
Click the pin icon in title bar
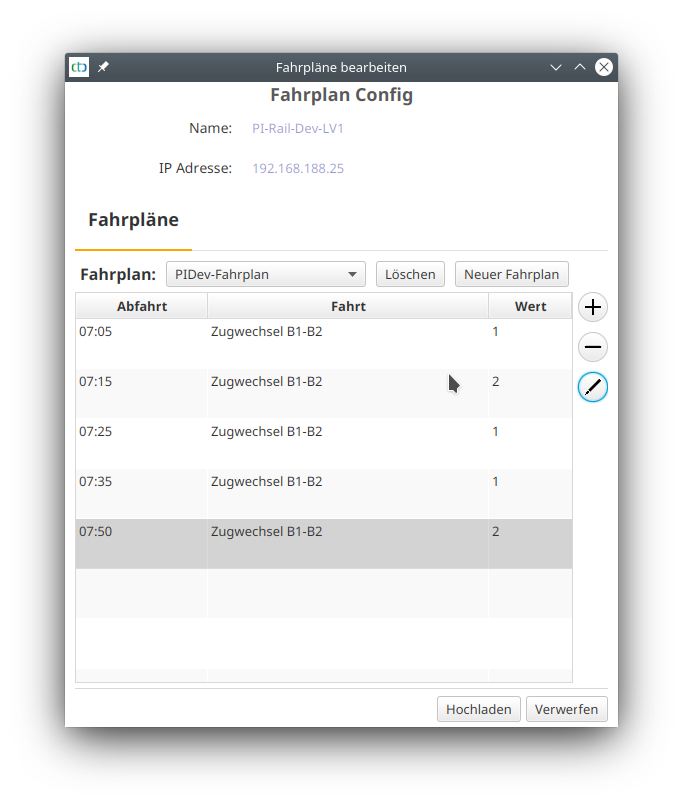pyautogui.click(x=104, y=67)
